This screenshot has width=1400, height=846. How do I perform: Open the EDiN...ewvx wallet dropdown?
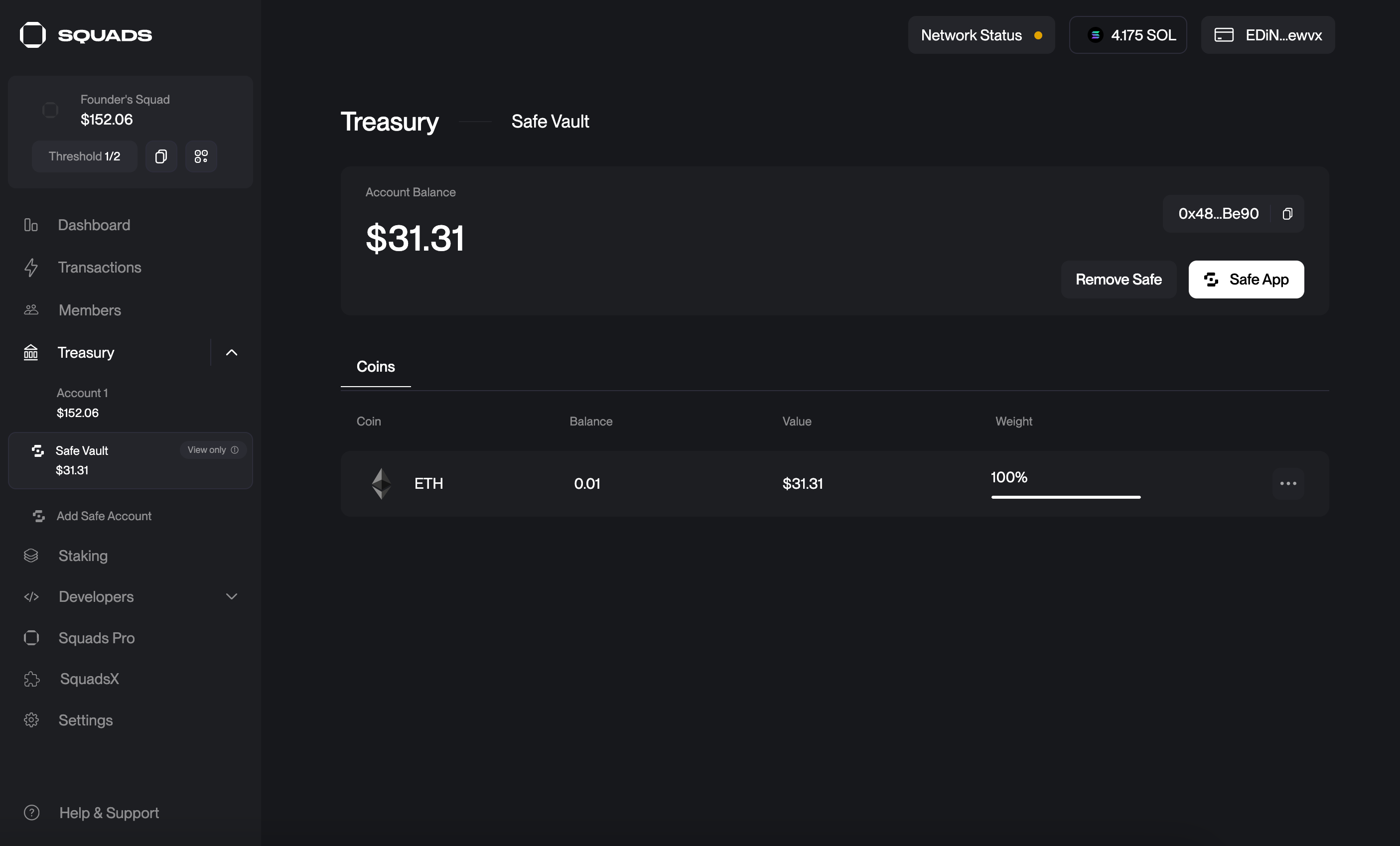coord(1267,35)
